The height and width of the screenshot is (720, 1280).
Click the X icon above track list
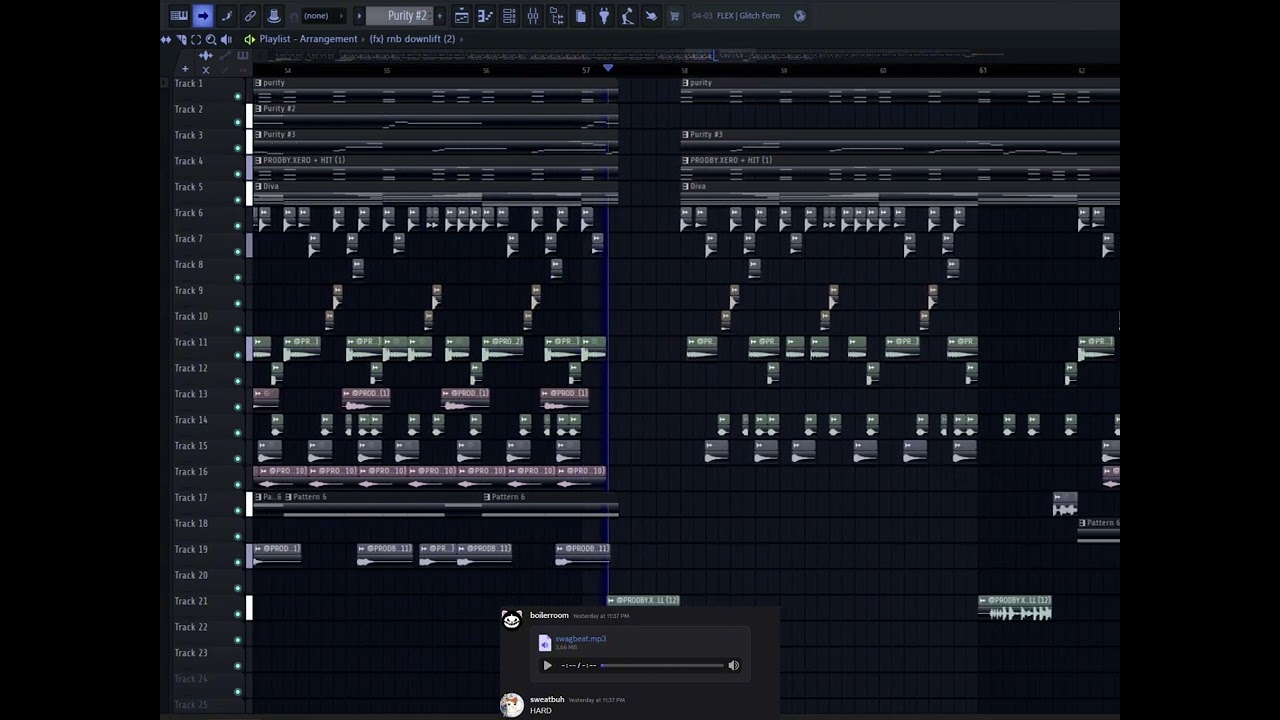click(206, 69)
